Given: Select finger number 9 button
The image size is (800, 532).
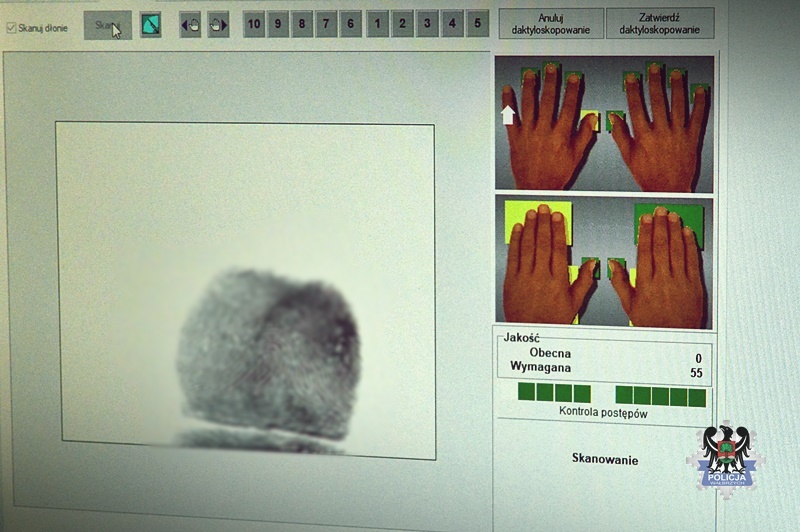Looking at the screenshot, I should tap(277, 23).
